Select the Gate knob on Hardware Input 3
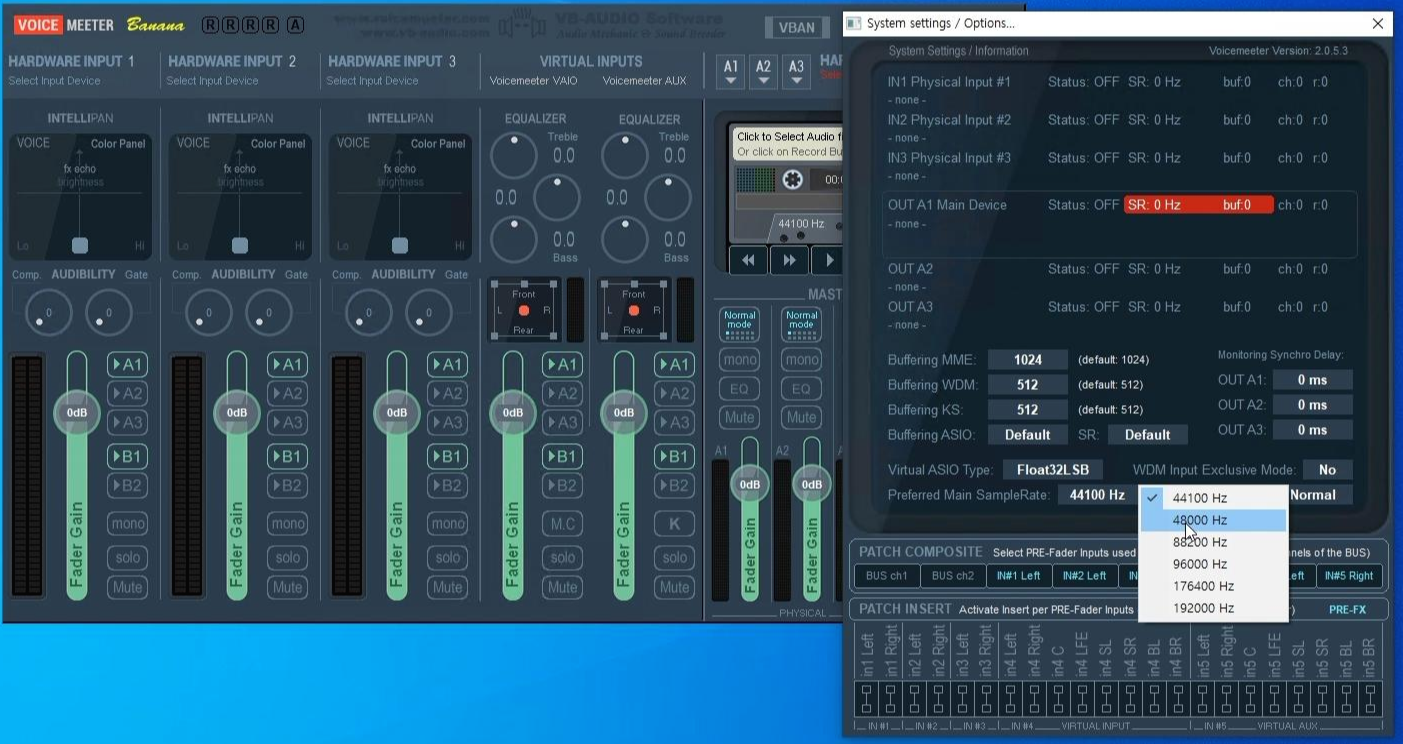The height and width of the screenshot is (744, 1403). click(428, 314)
